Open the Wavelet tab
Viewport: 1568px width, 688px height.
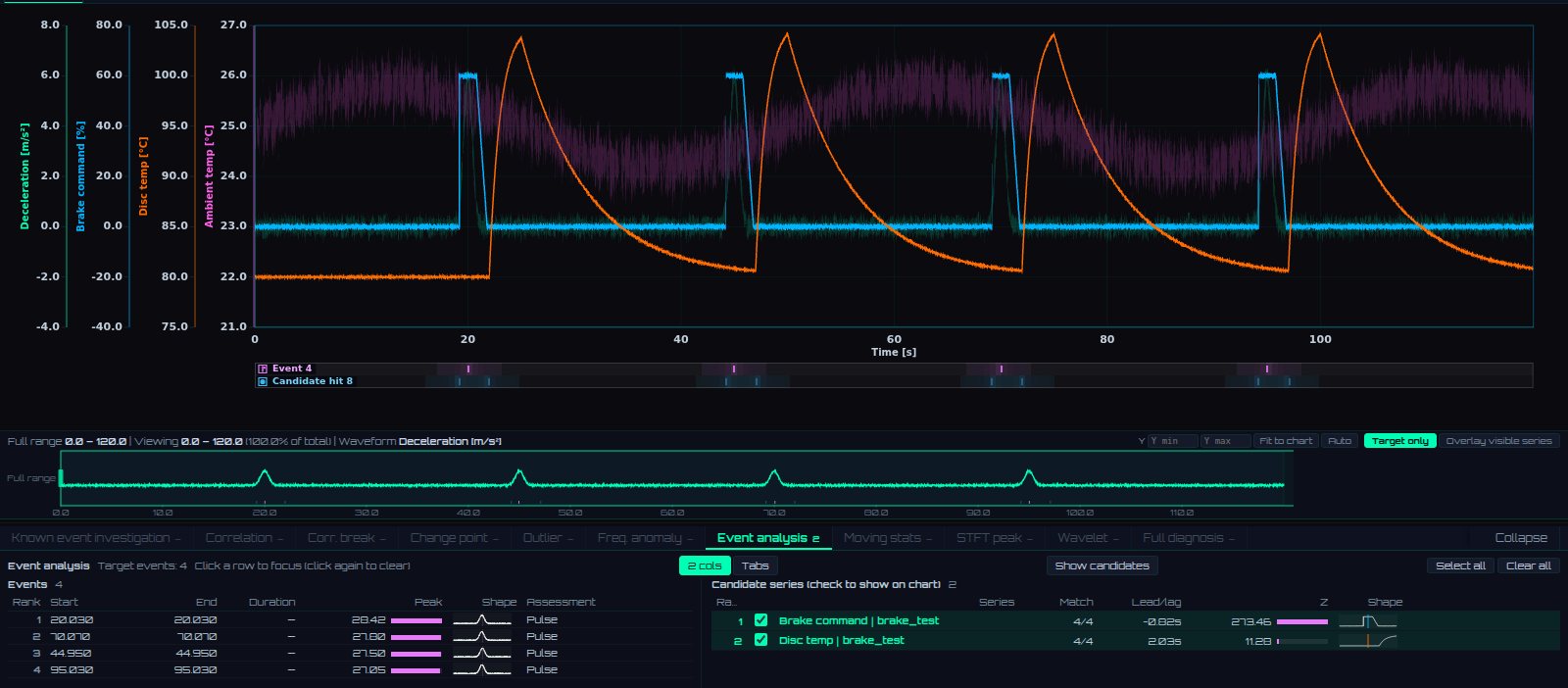1088,538
